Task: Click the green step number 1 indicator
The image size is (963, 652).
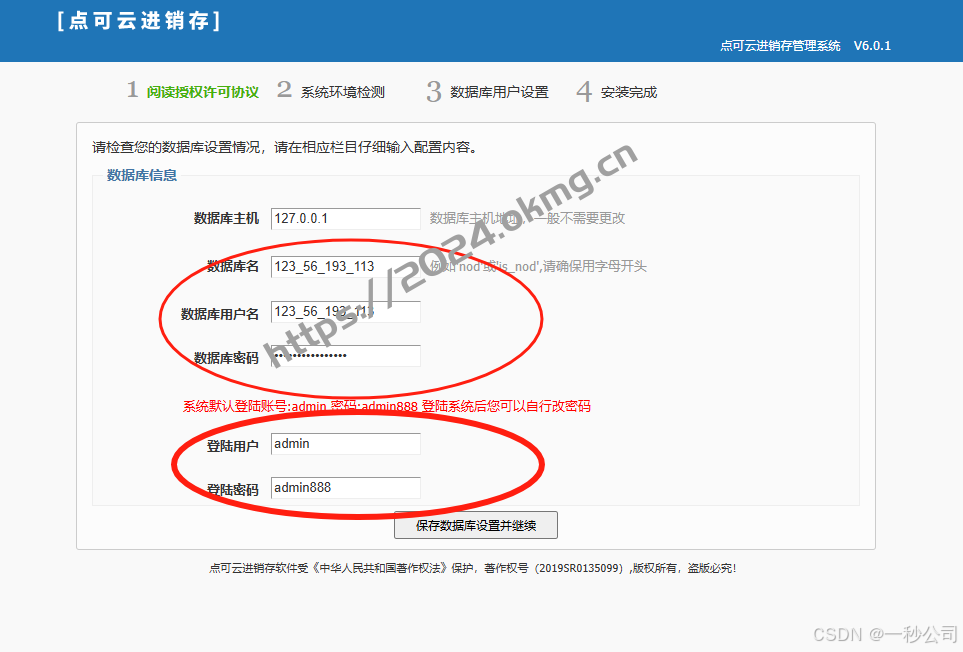Action: (133, 89)
